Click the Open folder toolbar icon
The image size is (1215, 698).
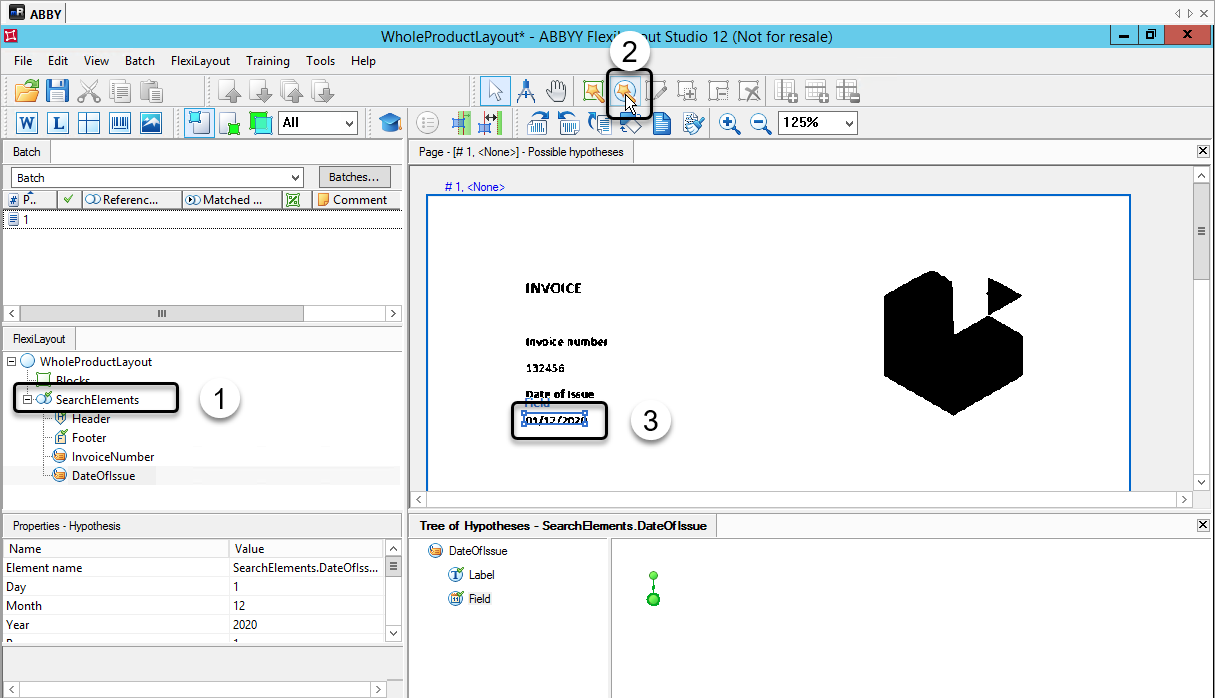[x=27, y=92]
